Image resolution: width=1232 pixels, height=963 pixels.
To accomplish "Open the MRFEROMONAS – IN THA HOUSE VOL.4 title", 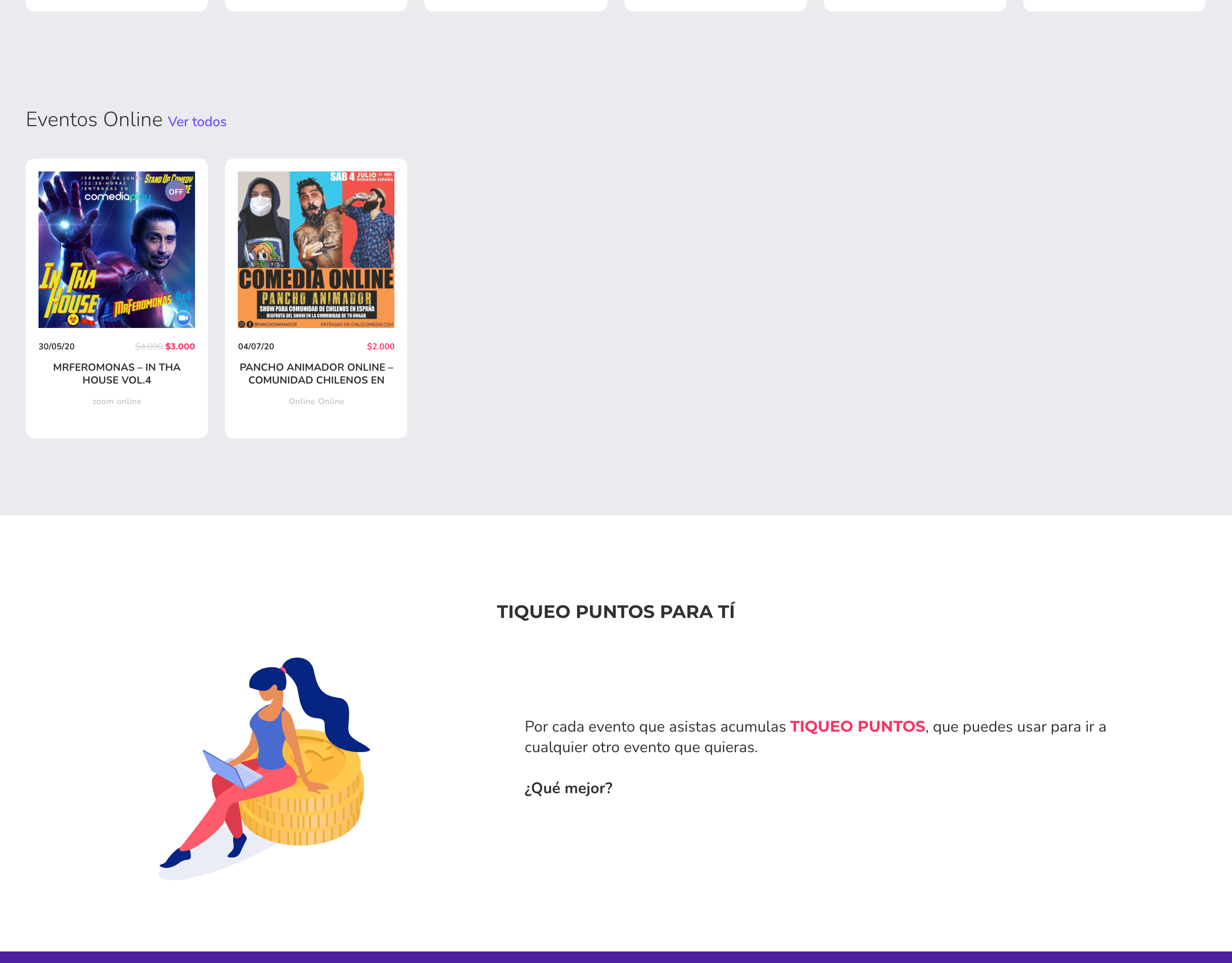I will [117, 373].
